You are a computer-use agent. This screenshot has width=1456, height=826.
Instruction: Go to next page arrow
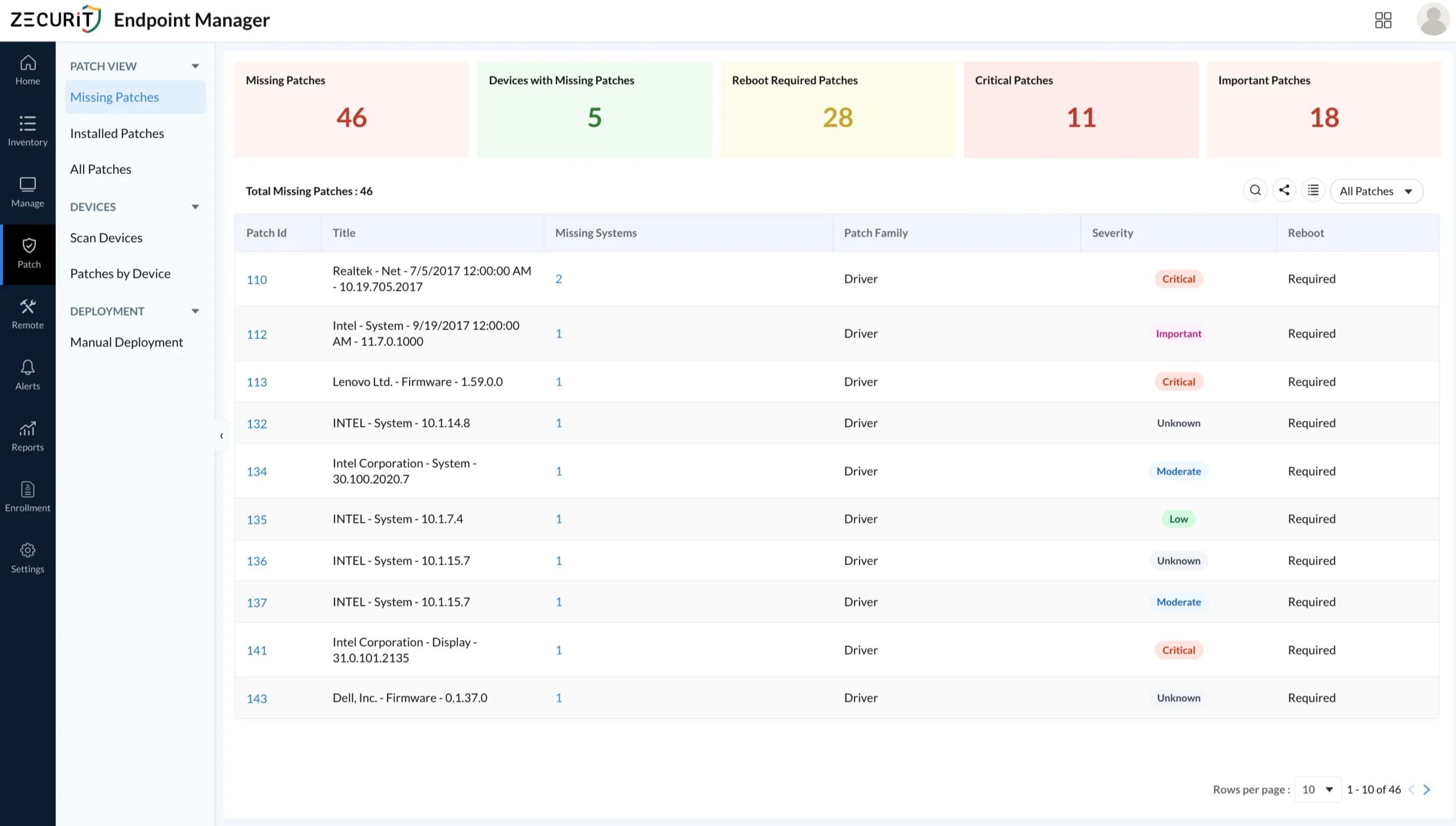[1426, 790]
